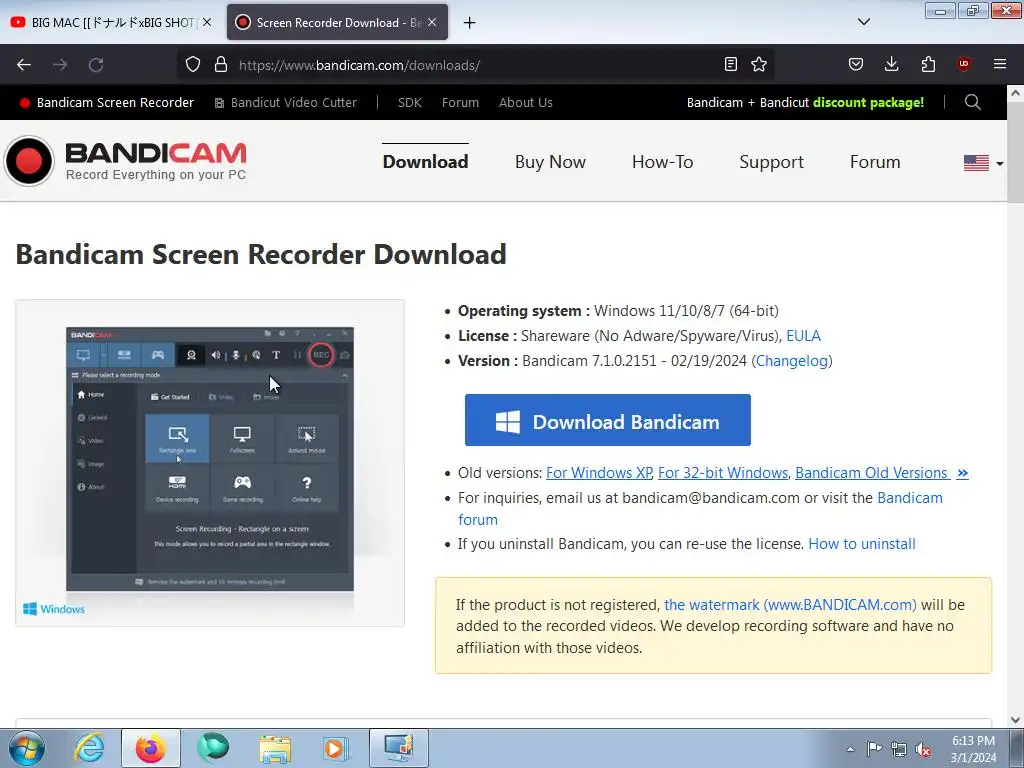Screen dimensions: 1024x768
Task: Click the Bandicam red record logo
Action: pyautogui.click(x=29, y=161)
